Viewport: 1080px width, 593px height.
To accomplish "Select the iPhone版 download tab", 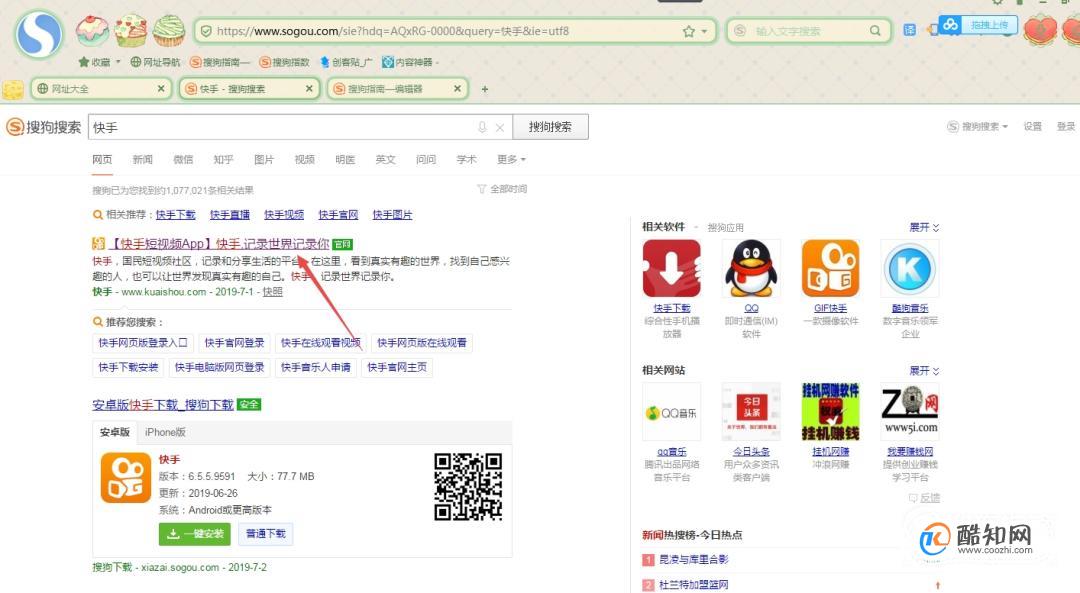I will point(165,432).
